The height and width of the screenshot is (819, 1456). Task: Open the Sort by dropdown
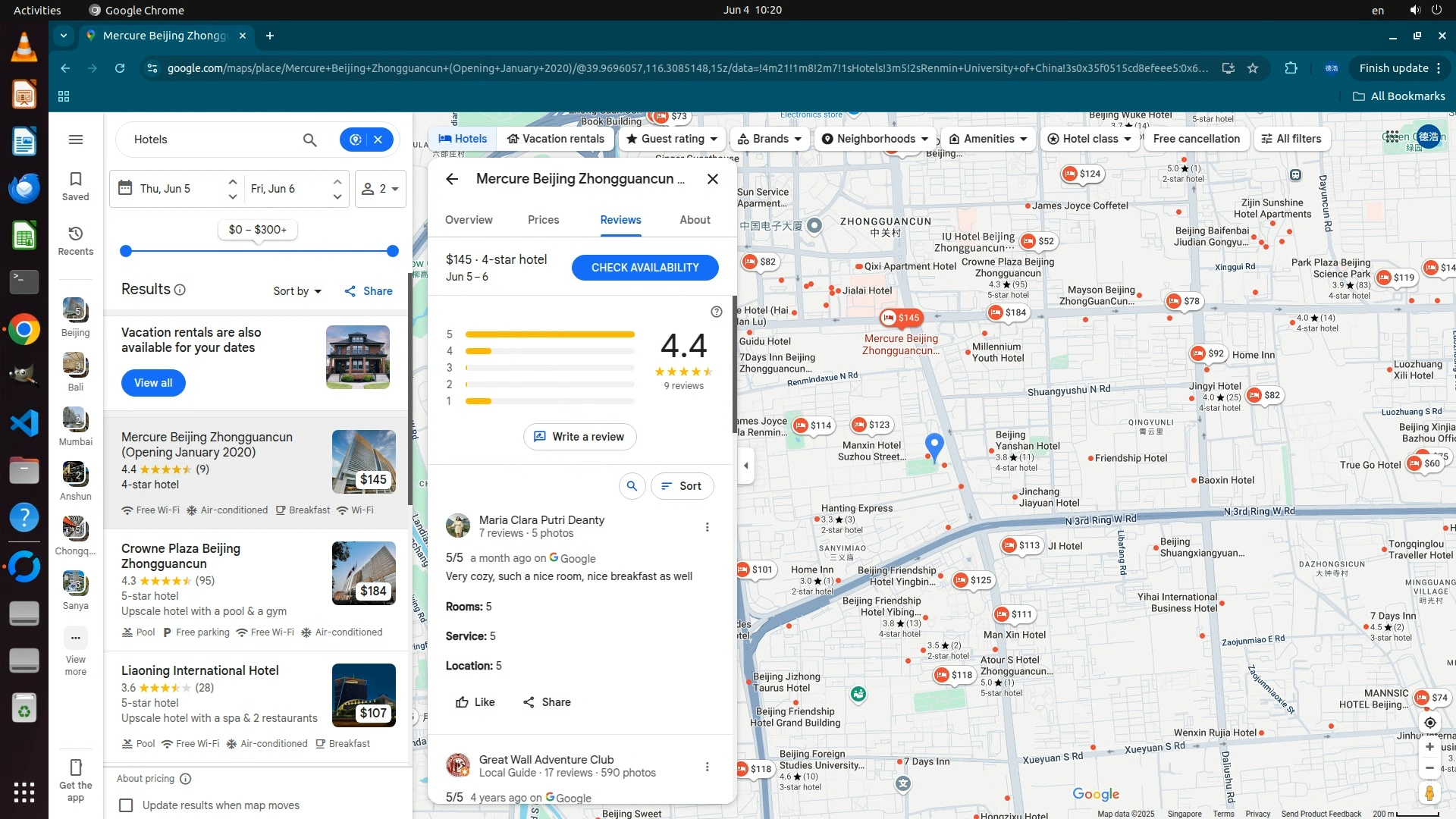tap(297, 291)
